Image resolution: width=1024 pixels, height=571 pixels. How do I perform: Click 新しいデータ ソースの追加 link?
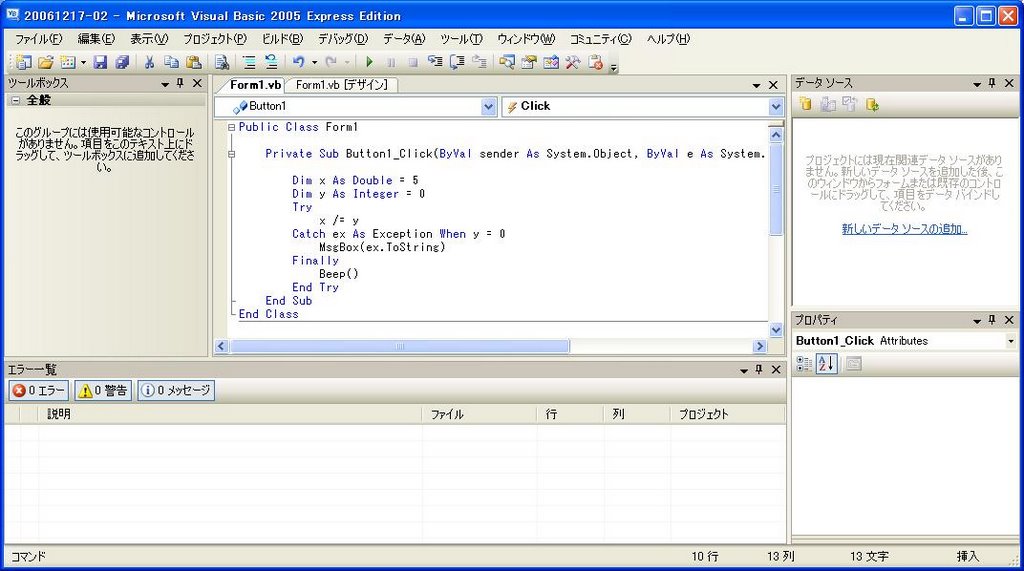coord(904,229)
